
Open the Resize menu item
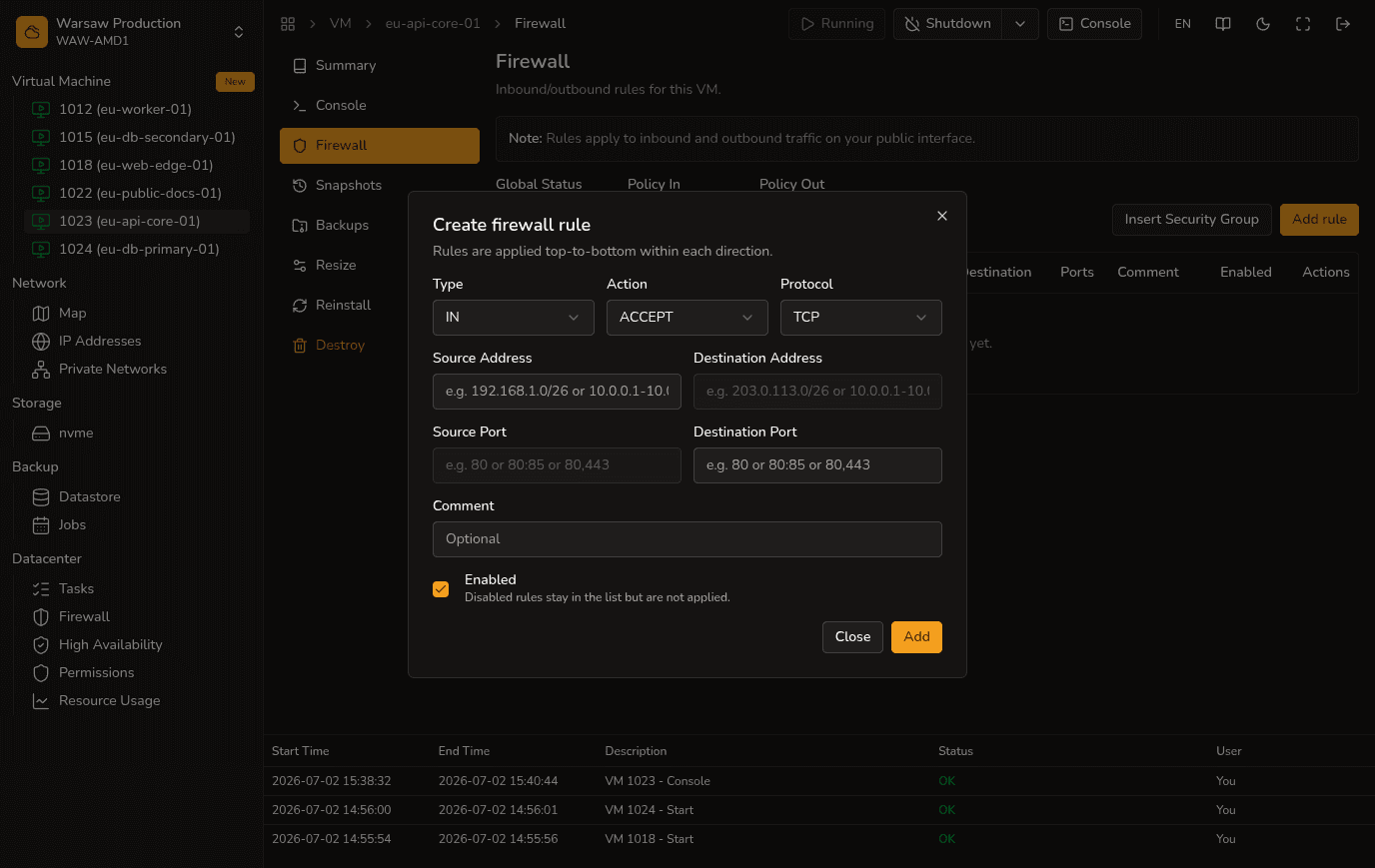click(380, 265)
